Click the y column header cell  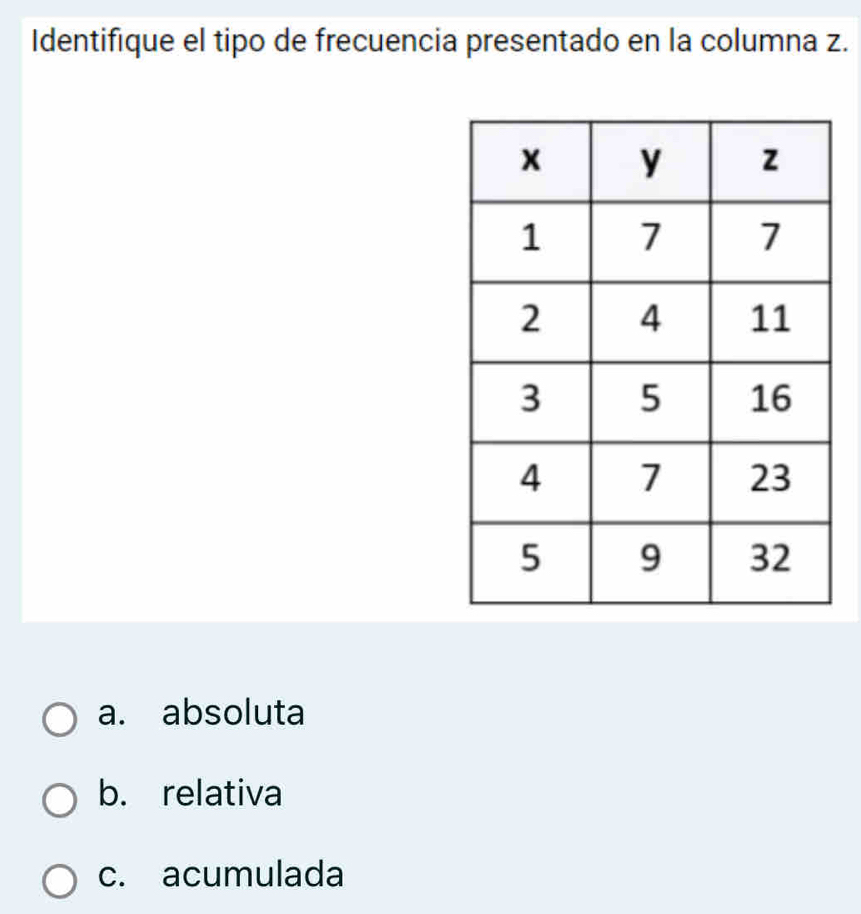(x=650, y=161)
